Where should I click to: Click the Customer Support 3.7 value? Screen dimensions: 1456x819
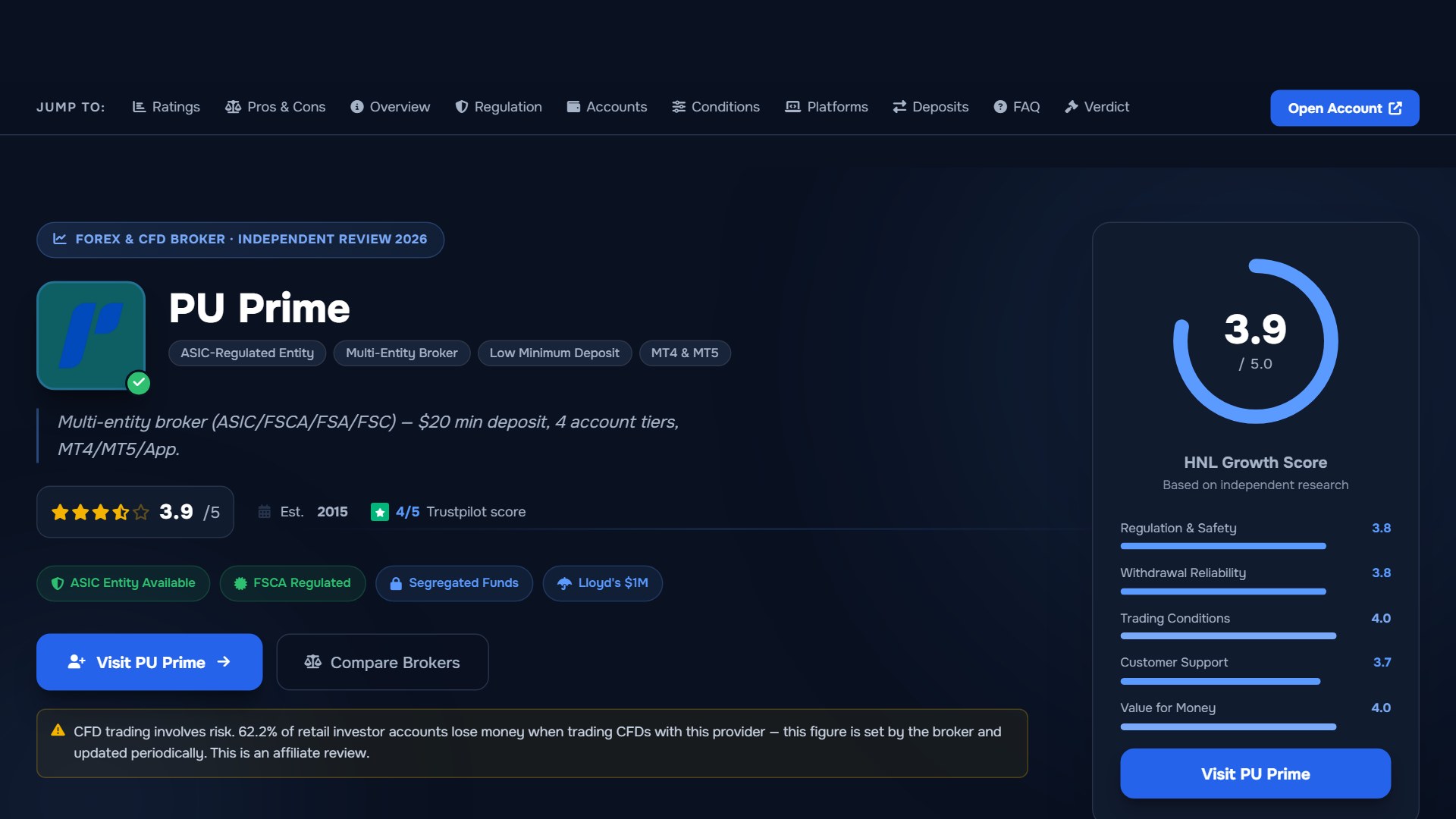pos(1382,662)
